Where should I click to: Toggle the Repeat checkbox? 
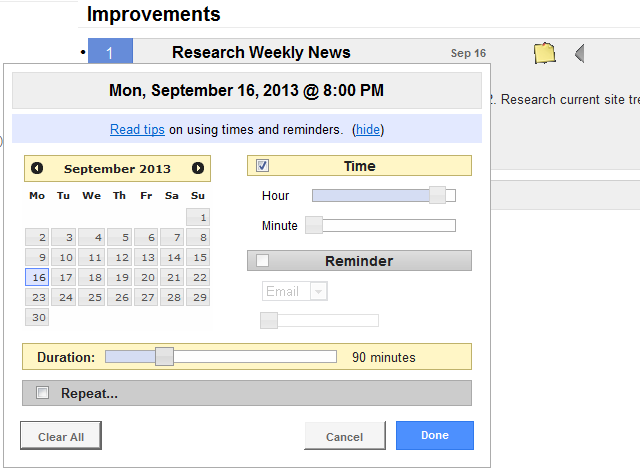pyautogui.click(x=42, y=393)
